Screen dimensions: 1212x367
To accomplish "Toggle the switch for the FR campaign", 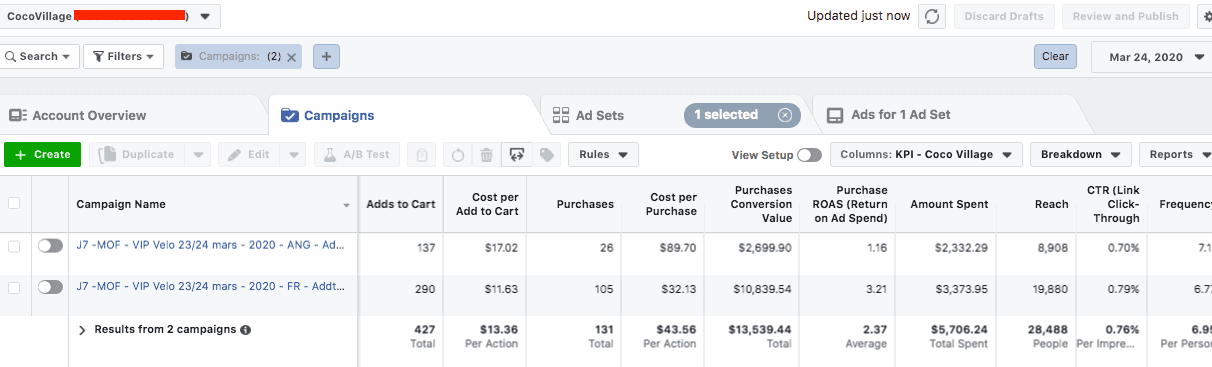I will pos(50,287).
